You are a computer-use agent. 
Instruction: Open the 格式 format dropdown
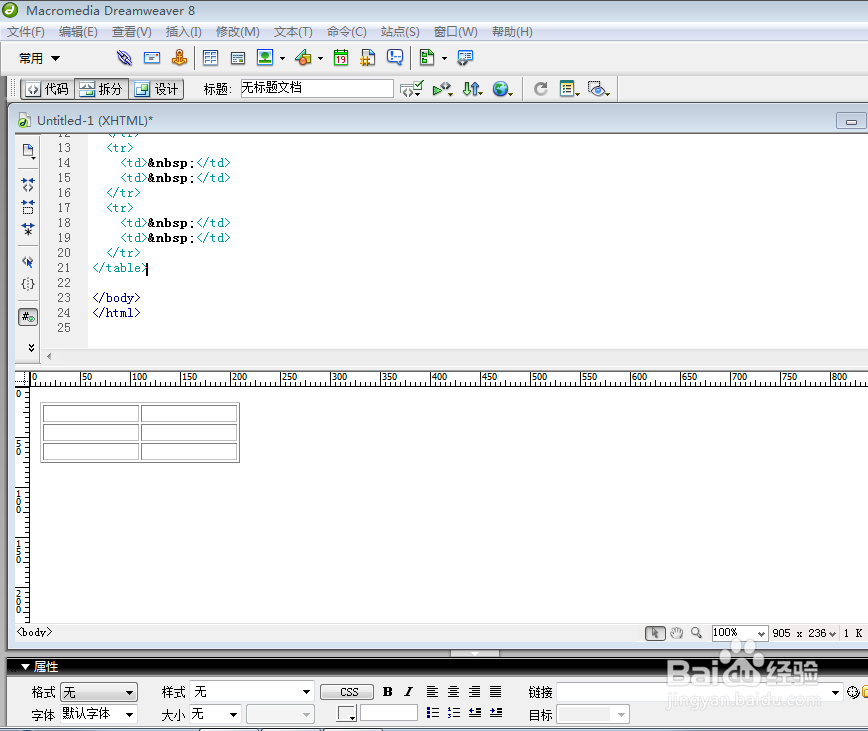click(99, 692)
